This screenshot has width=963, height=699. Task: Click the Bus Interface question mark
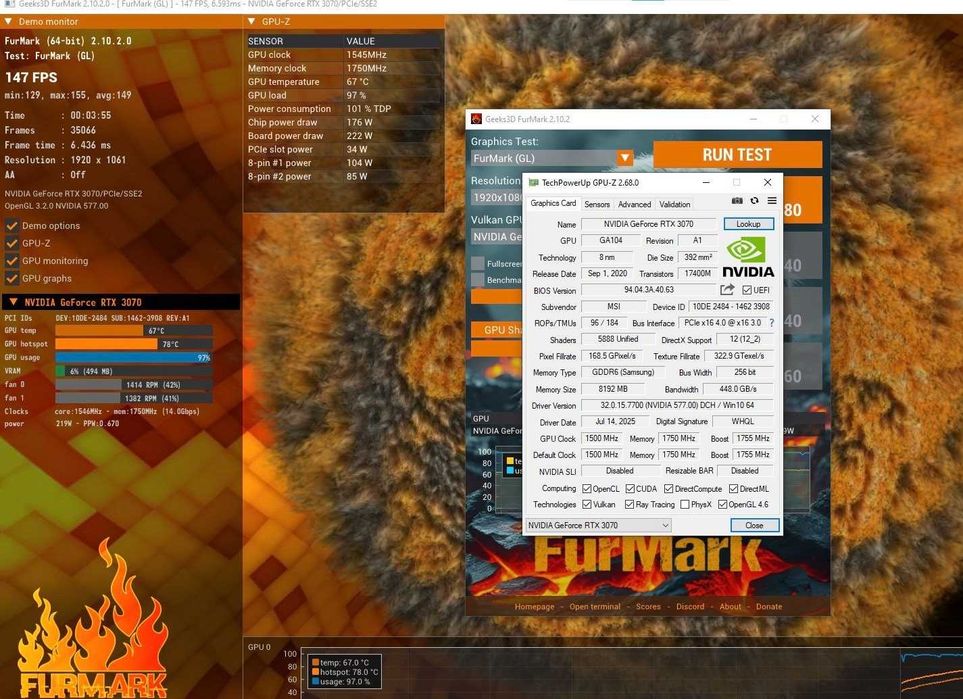pos(771,323)
